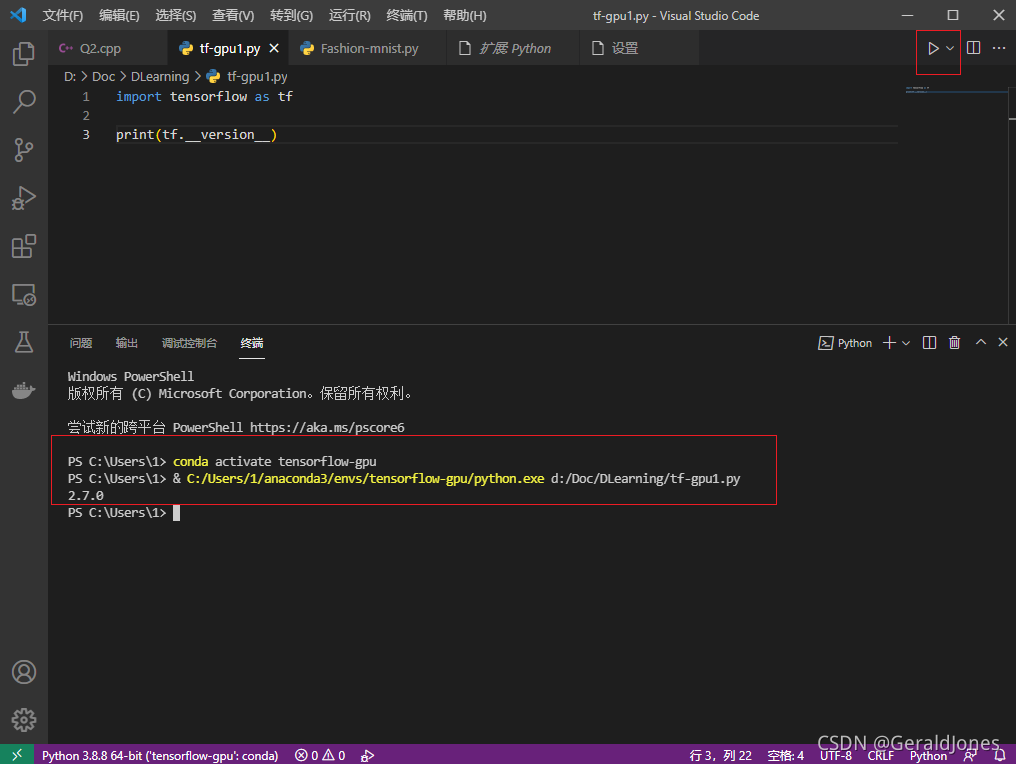Open the Source Control view
The width and height of the screenshot is (1016, 764).
coord(24,150)
